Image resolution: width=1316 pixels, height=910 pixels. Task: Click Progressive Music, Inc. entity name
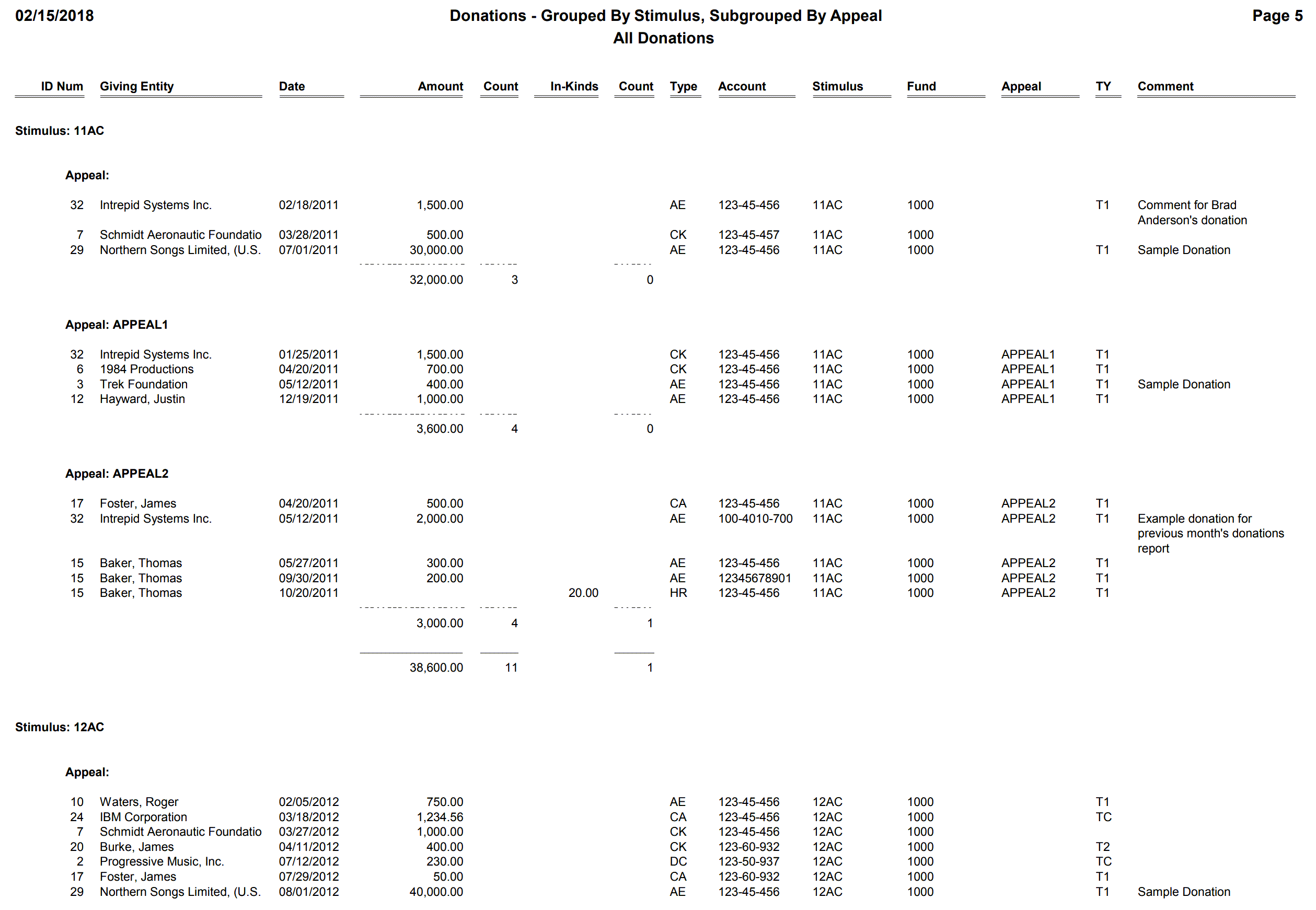click(162, 861)
